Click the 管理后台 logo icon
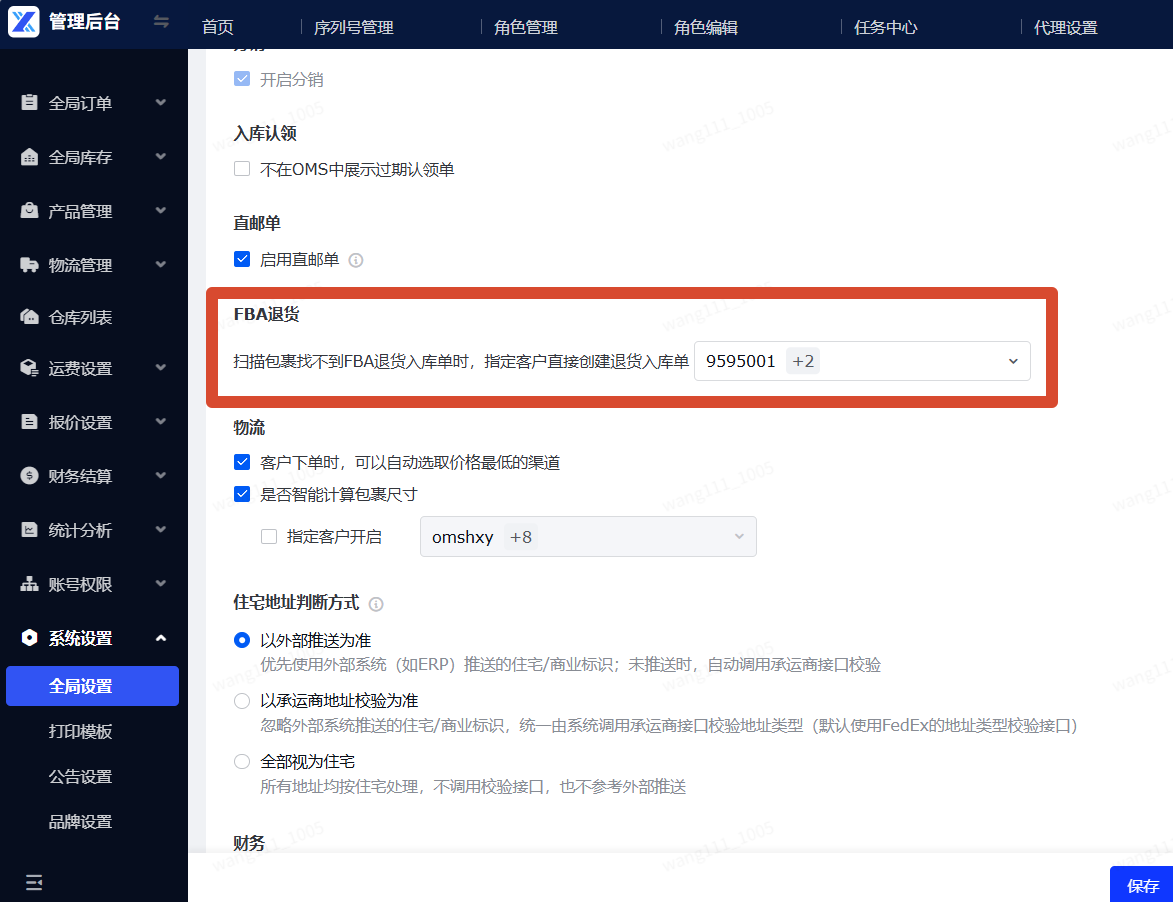This screenshot has width=1173, height=902. [23, 21]
